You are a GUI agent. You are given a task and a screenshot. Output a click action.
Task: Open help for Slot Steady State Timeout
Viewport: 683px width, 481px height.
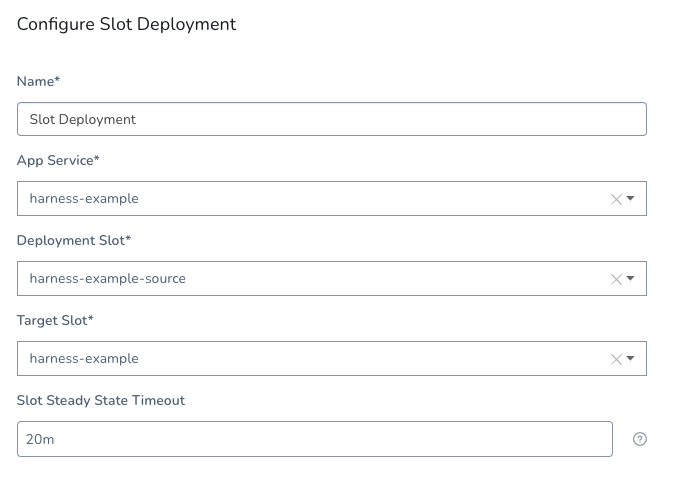[x=639, y=439]
